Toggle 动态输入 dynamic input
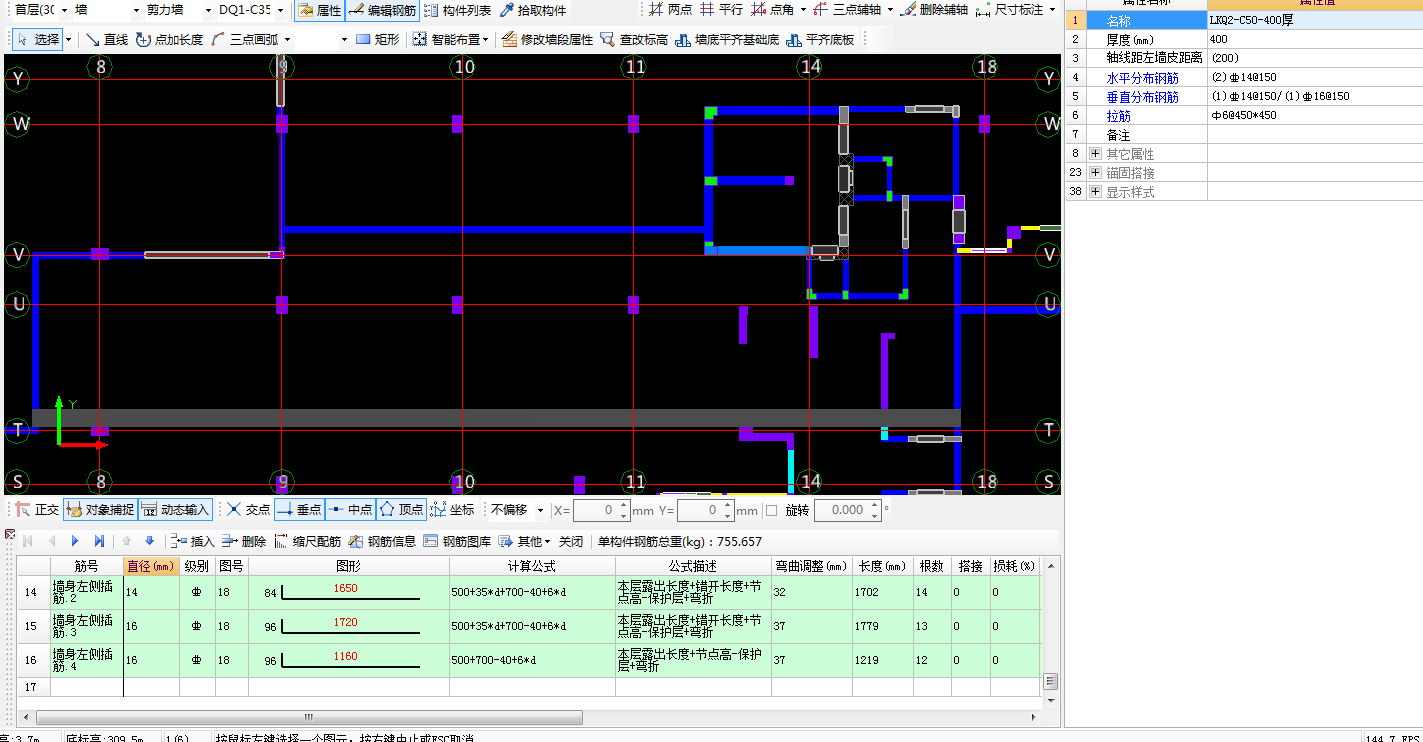Image resolution: width=1423 pixels, height=742 pixels. click(x=175, y=509)
